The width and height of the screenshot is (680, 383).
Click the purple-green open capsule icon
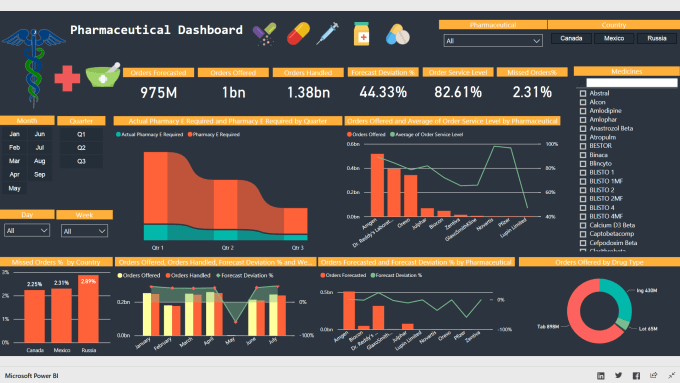(265, 34)
